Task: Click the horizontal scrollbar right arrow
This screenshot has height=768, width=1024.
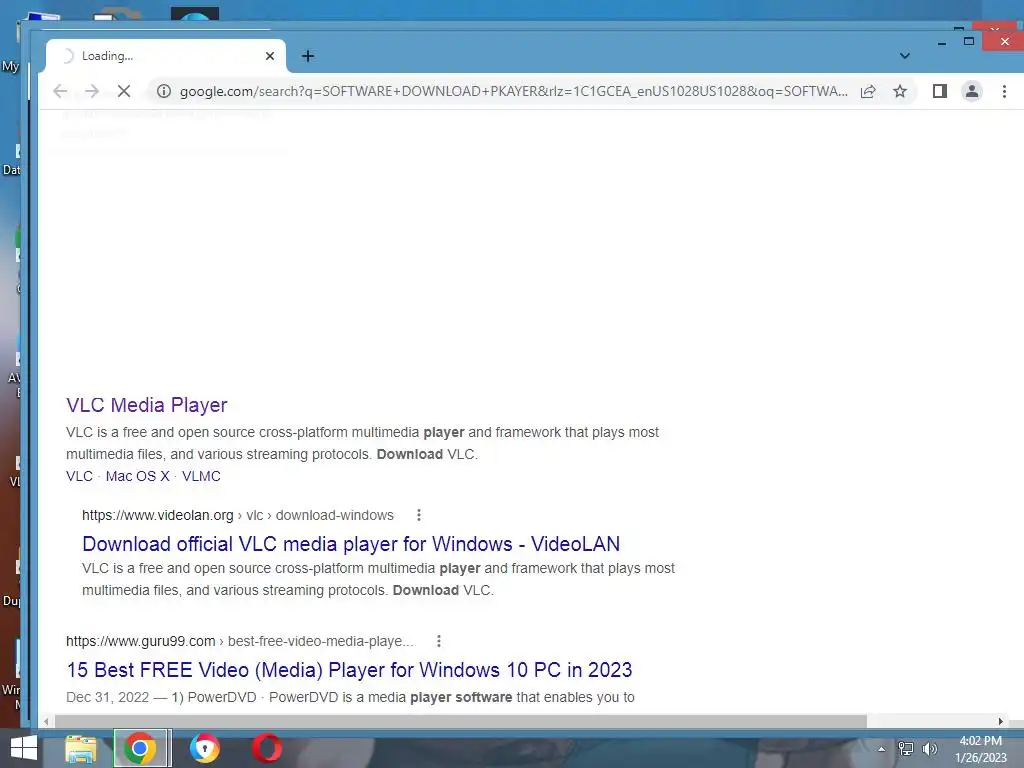Action: tap(1000, 722)
